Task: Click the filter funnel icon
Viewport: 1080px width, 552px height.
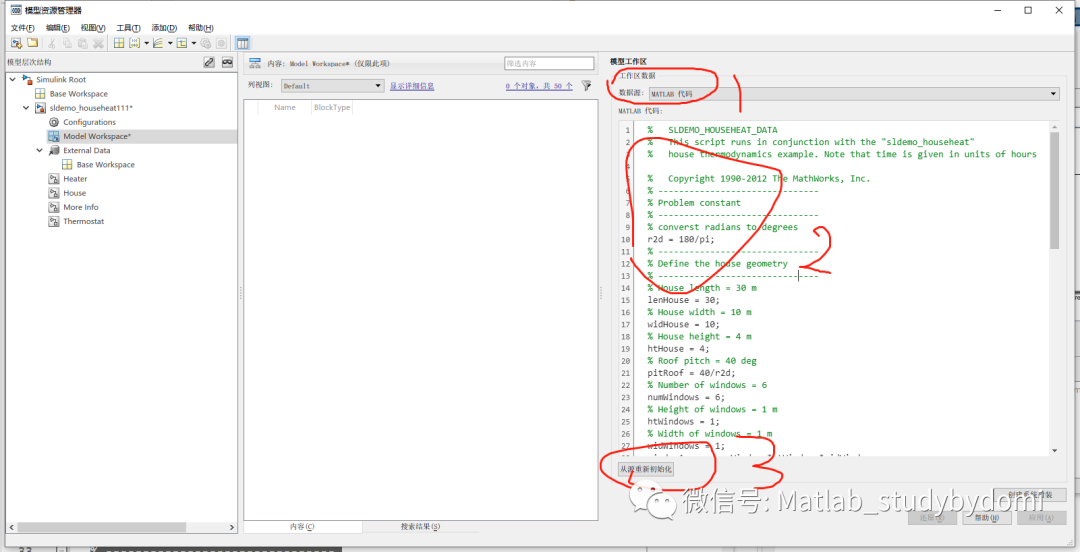Action: [x=586, y=86]
